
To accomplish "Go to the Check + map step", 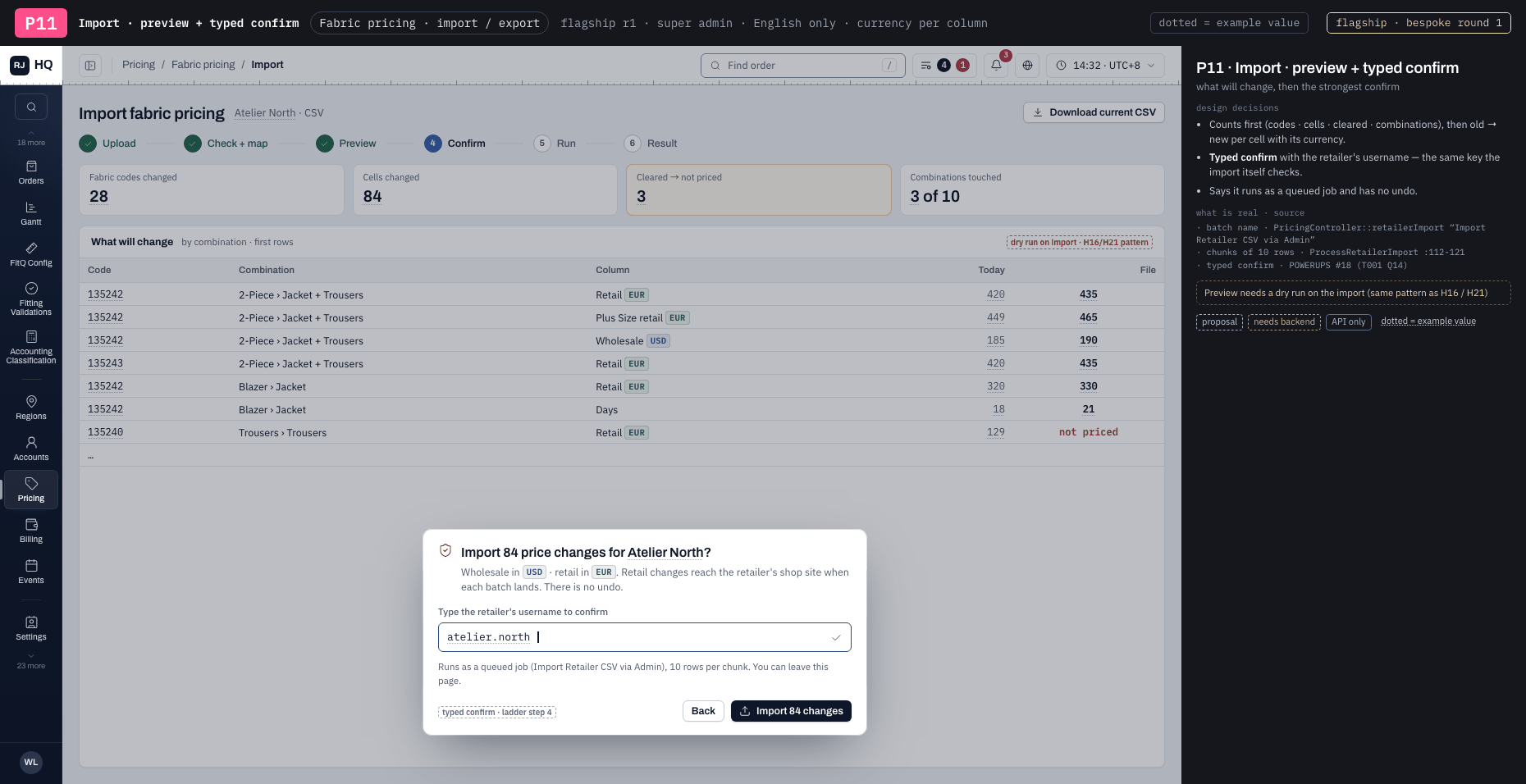I will coord(226,144).
